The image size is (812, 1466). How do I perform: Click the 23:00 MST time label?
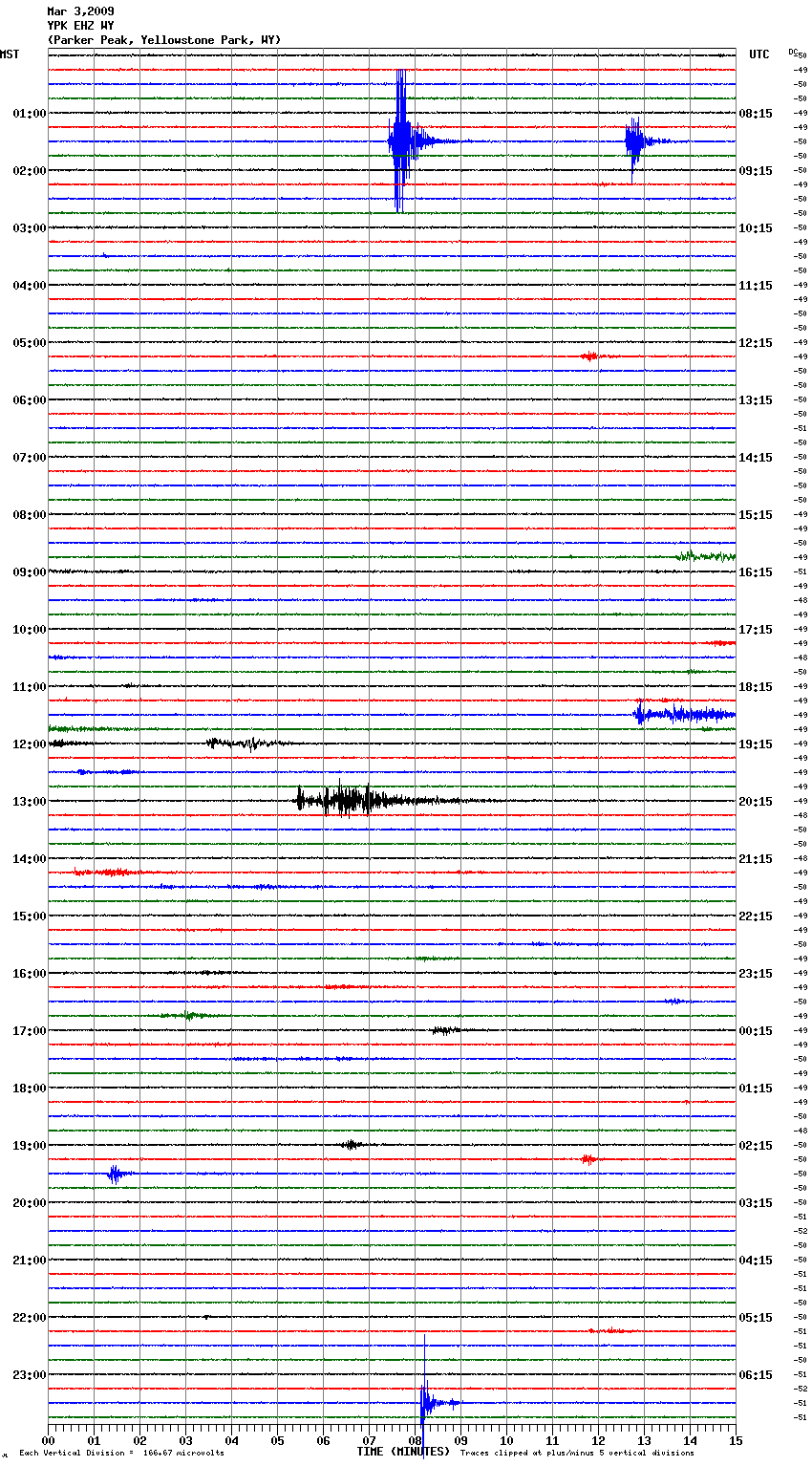coord(30,1375)
